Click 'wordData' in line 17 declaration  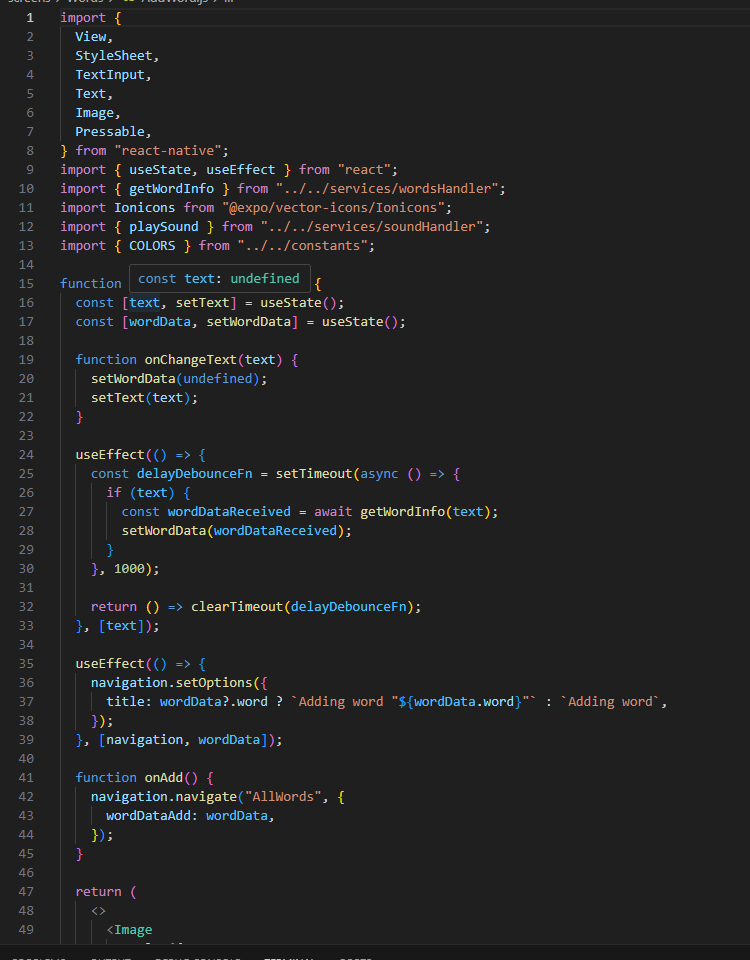[x=160, y=321]
